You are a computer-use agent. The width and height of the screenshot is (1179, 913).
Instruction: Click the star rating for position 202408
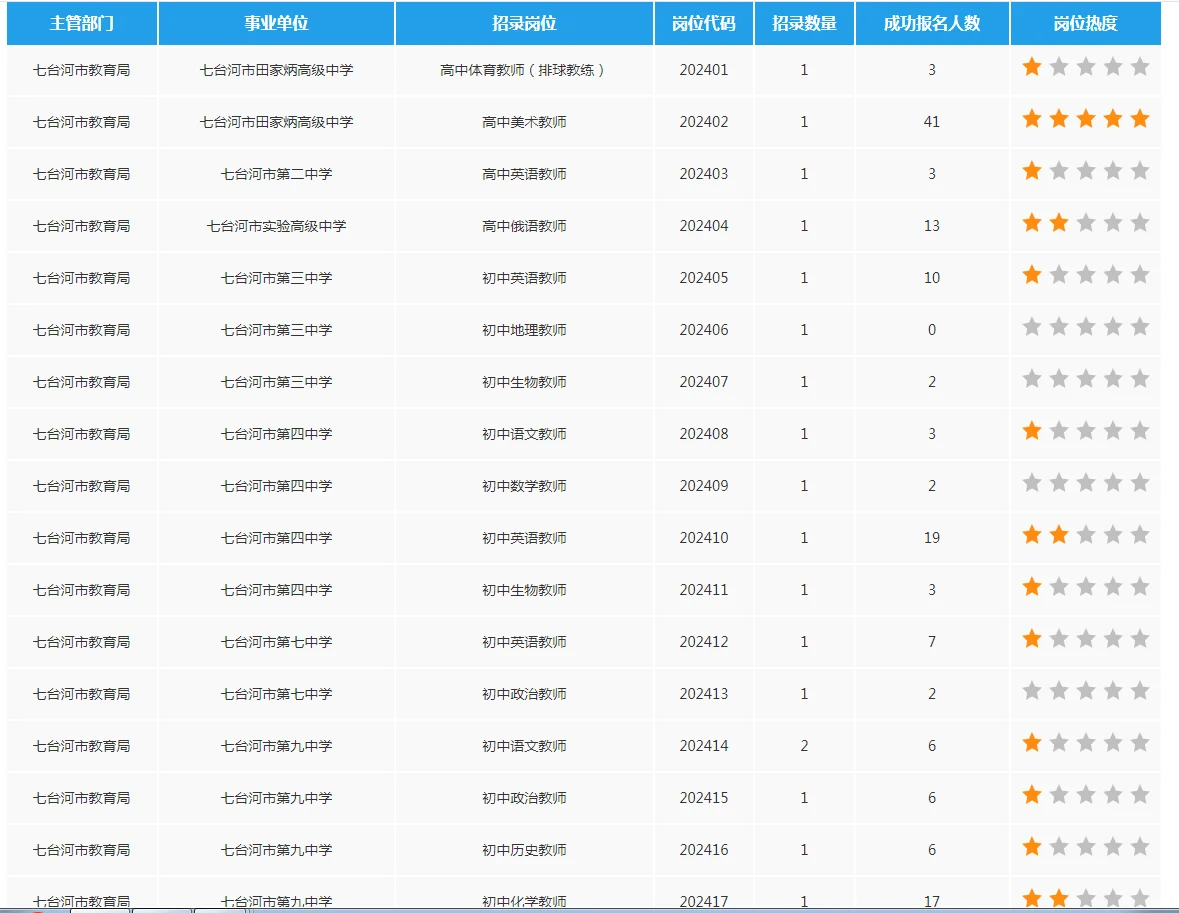point(1086,431)
